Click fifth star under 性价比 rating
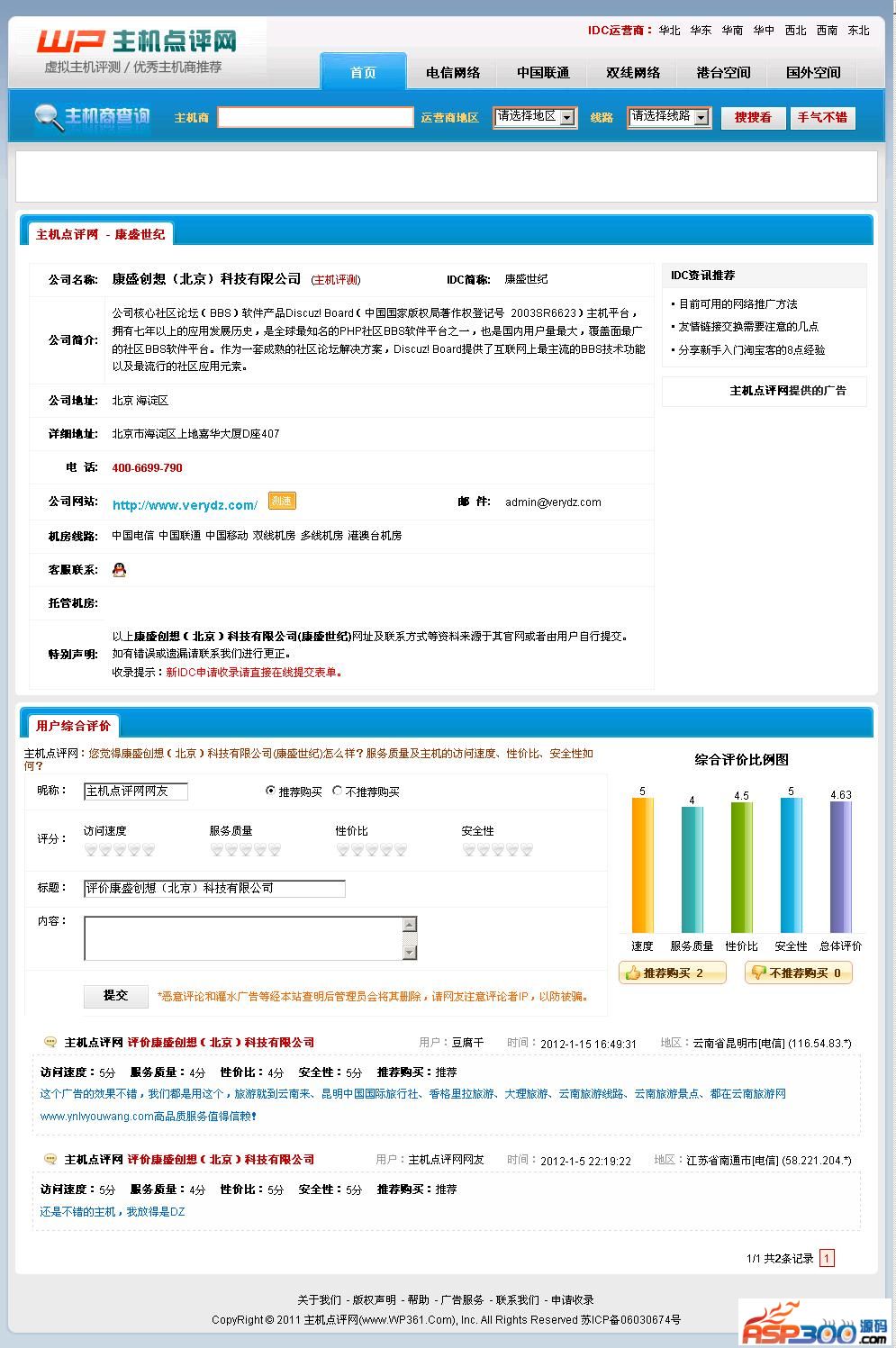 (401, 849)
